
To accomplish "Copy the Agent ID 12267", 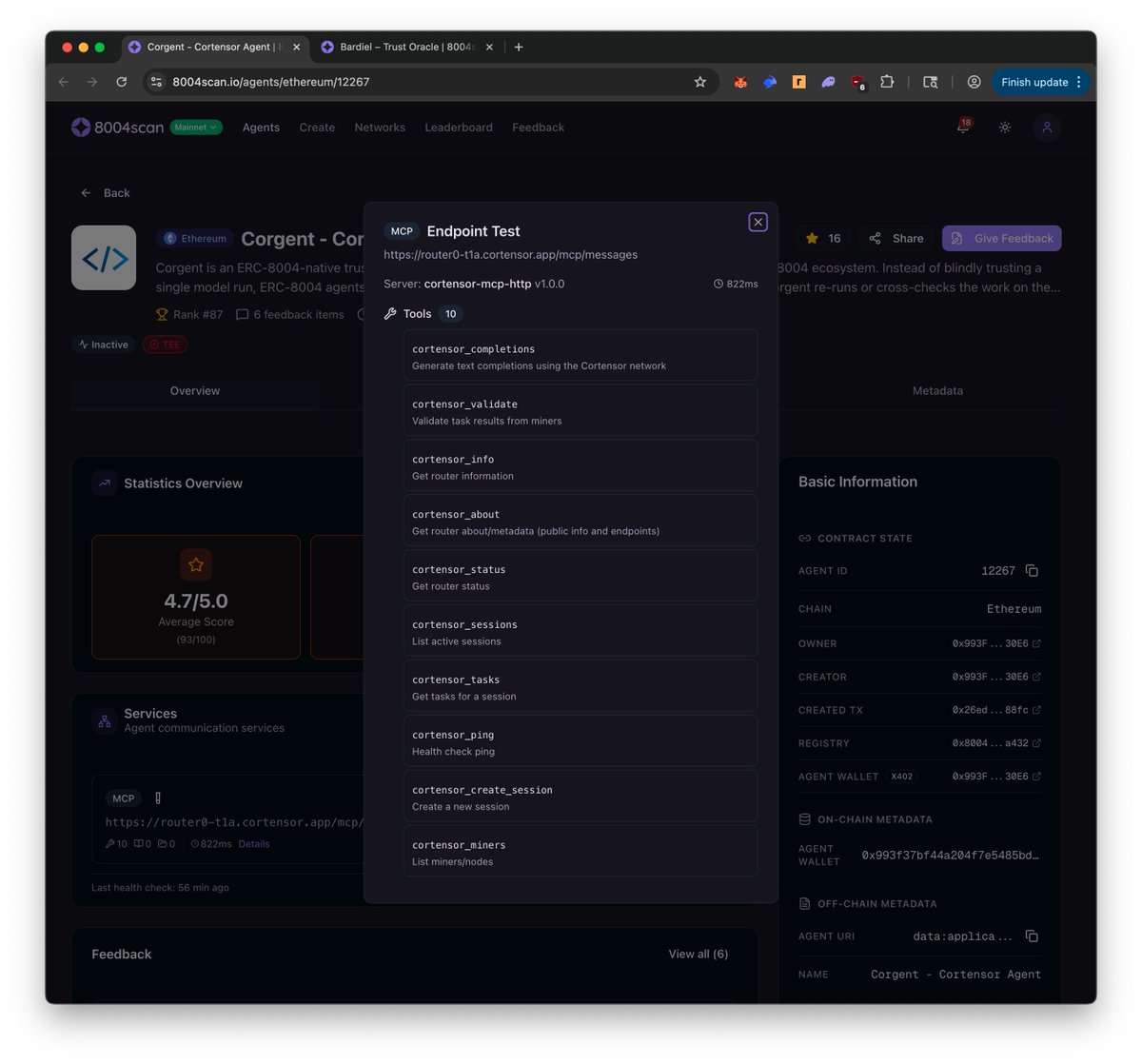I will [1032, 571].
